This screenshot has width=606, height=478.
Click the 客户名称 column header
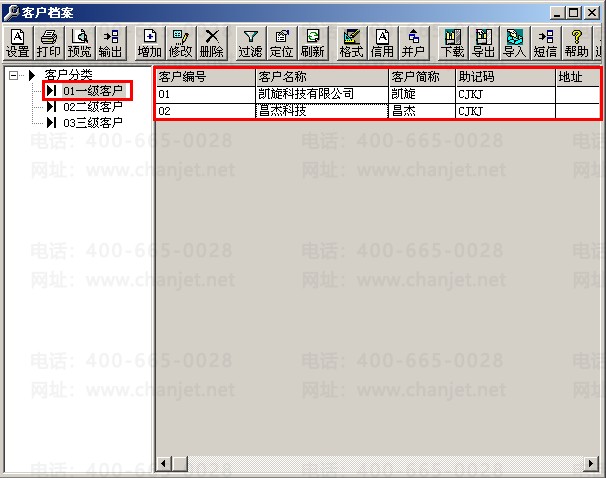click(322, 77)
